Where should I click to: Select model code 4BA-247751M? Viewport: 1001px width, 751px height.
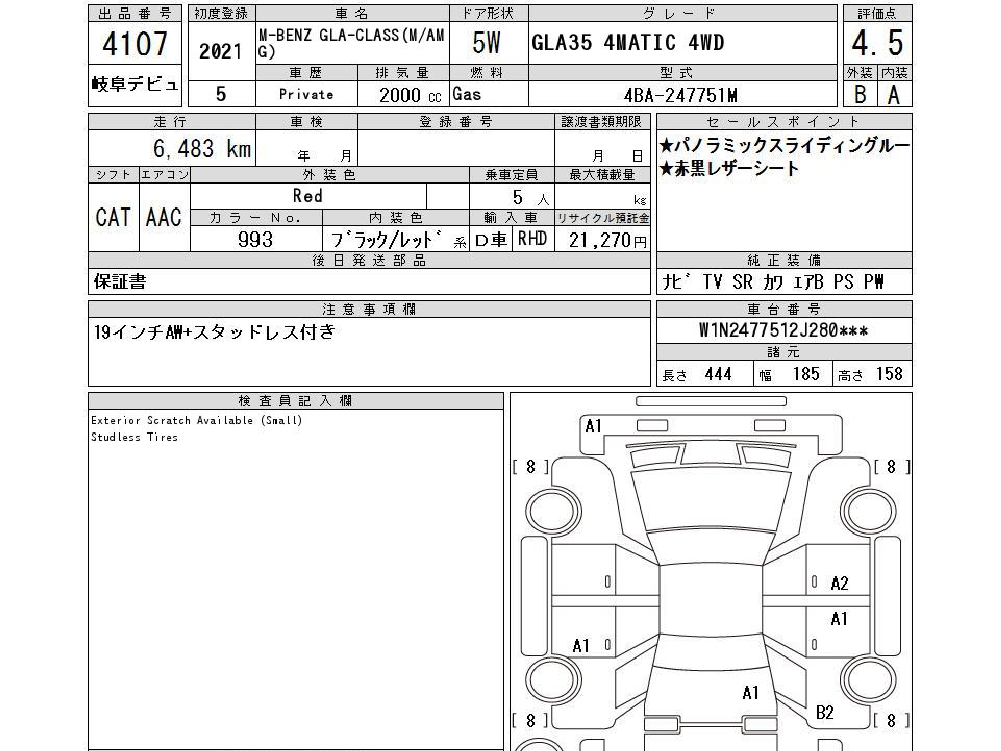point(681,95)
